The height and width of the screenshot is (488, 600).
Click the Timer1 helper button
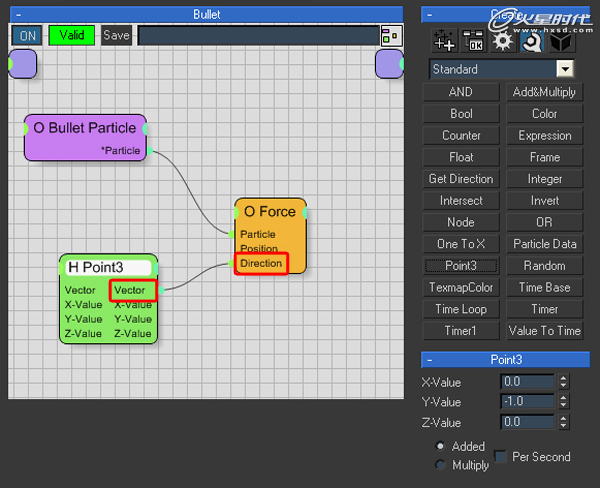click(461, 331)
